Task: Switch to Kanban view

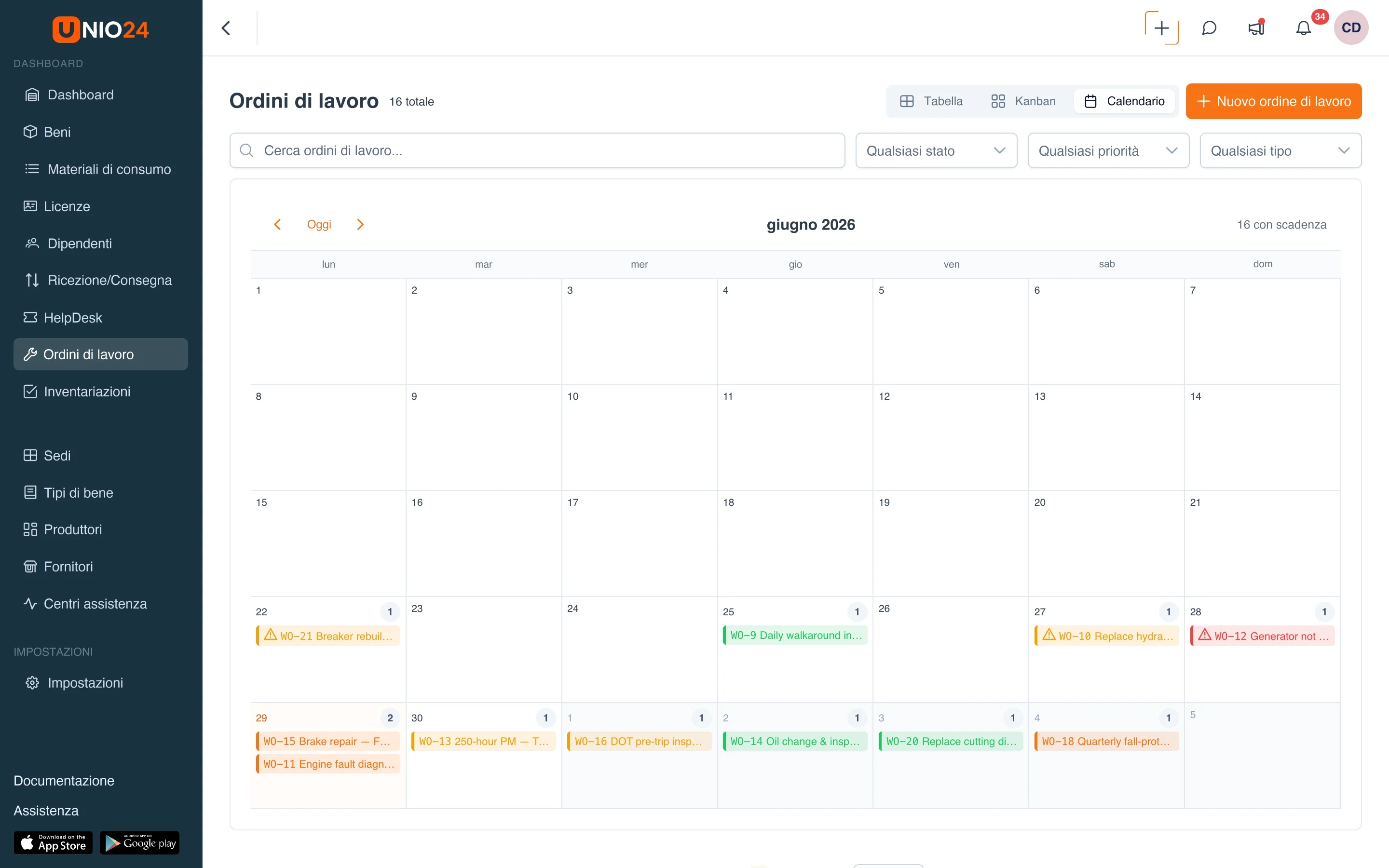Action: click(1023, 101)
